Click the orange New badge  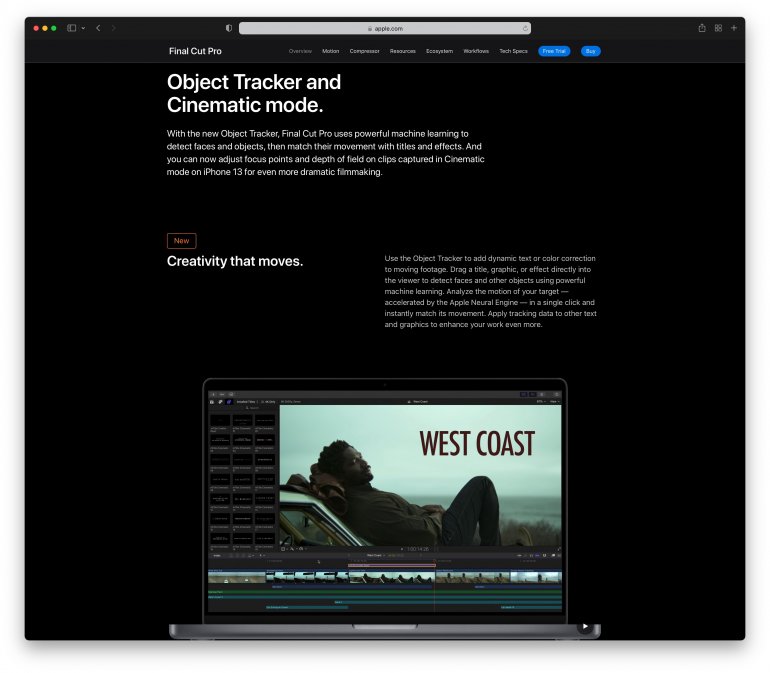click(x=181, y=241)
